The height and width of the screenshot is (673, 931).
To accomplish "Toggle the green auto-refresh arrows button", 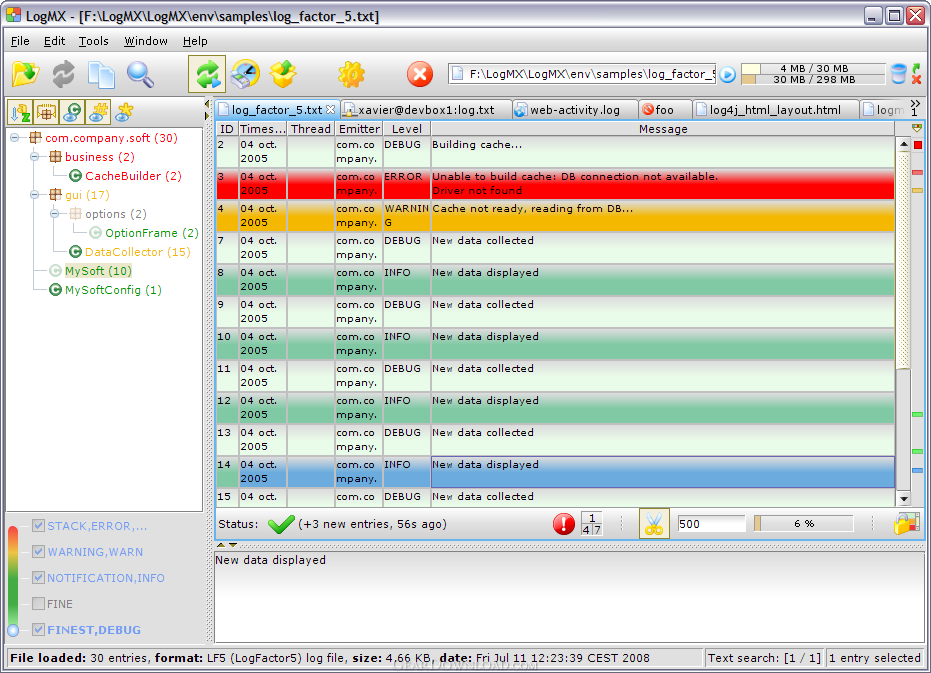I will (207, 74).
